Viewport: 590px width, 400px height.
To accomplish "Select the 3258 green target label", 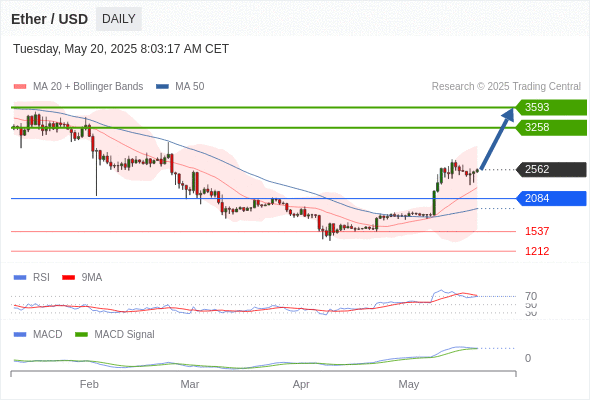I will [x=551, y=128].
